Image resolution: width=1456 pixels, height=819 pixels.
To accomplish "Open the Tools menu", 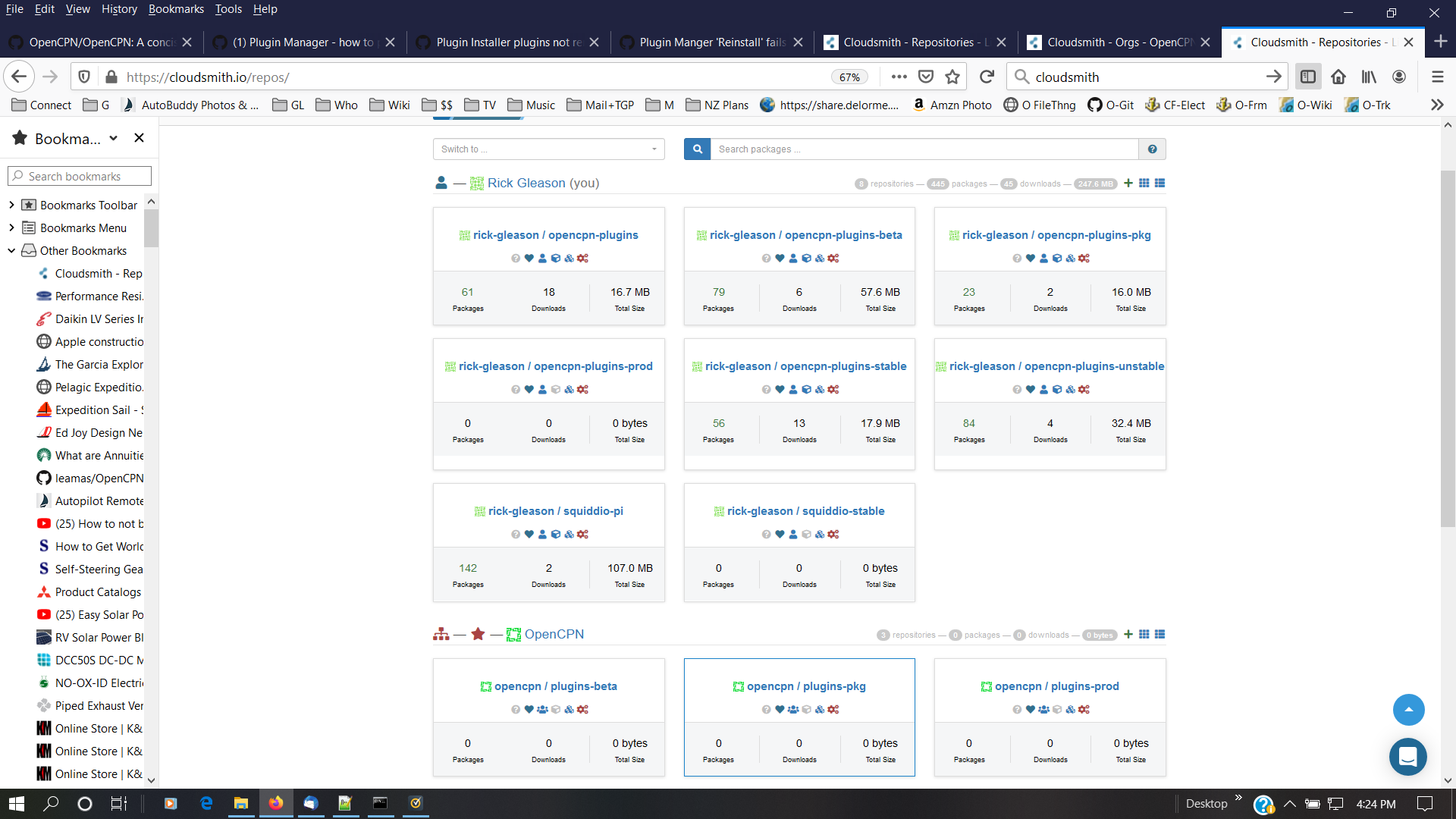I will point(228,9).
